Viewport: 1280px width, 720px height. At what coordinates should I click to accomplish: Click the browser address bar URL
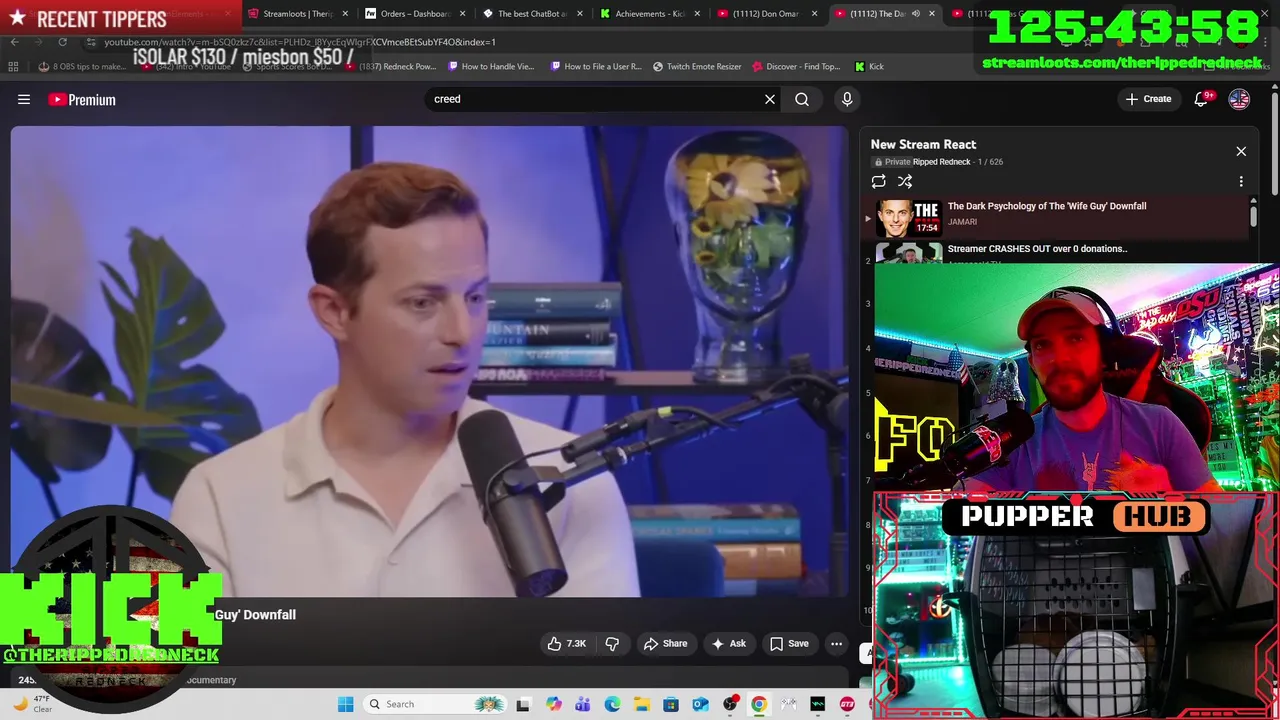[300, 42]
